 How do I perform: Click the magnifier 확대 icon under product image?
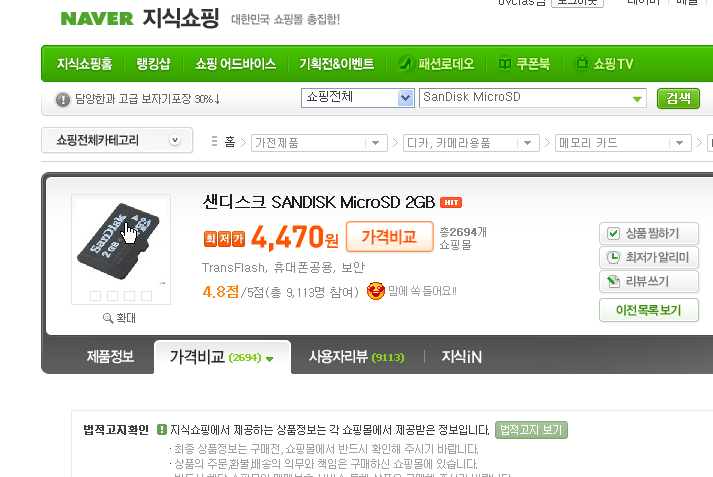[108, 318]
